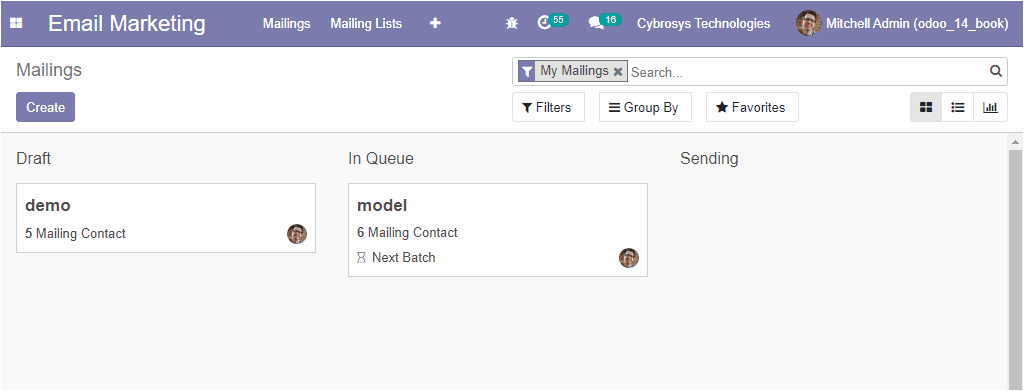Switch to Kanban view
The width and height of the screenshot is (1024, 391).
coord(926,107)
